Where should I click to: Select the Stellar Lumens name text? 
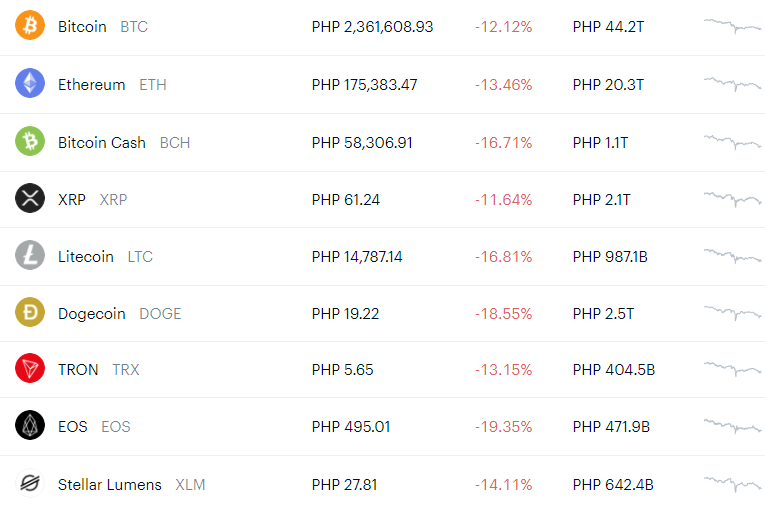[109, 485]
